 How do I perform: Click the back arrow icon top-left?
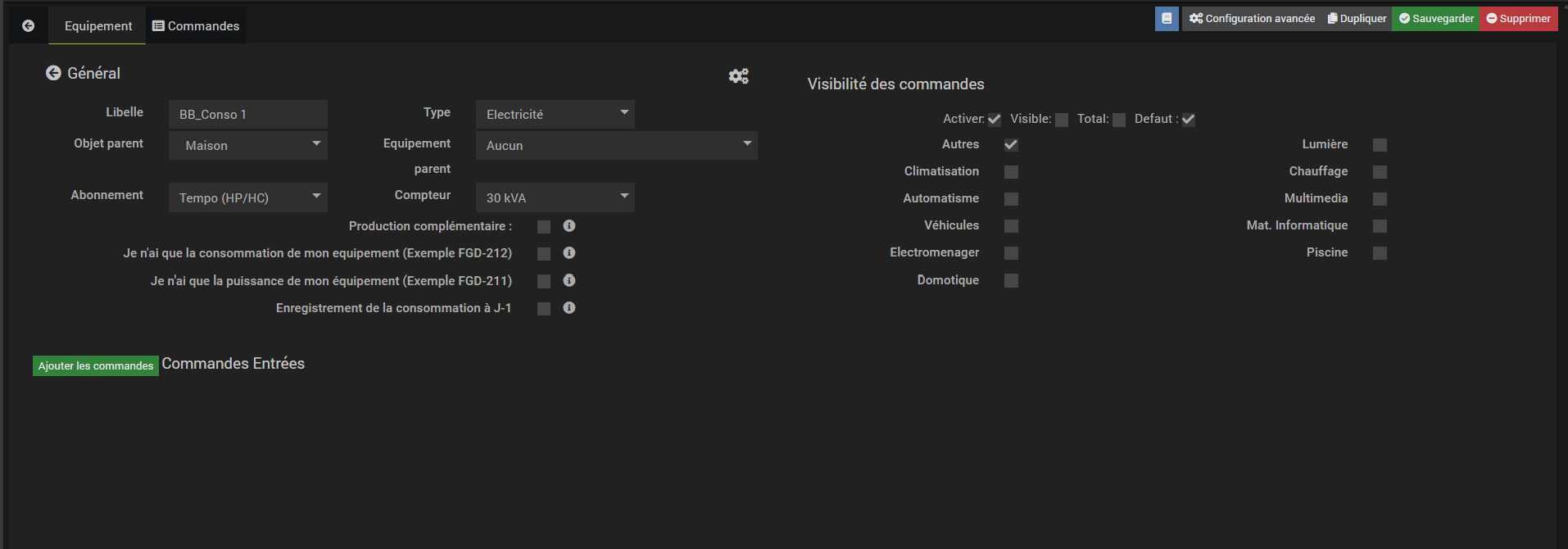point(29,25)
